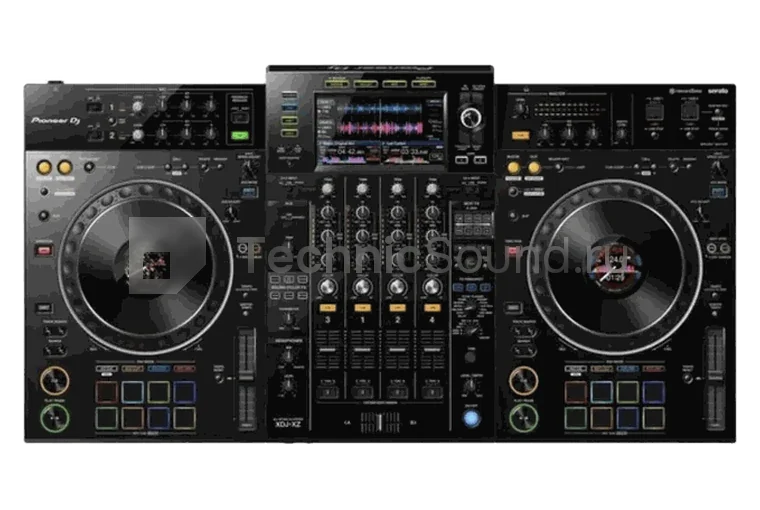Toggle the green mic button near the mic controls
Image resolution: width=760 pixels, height=510 pixels.
click(x=239, y=136)
